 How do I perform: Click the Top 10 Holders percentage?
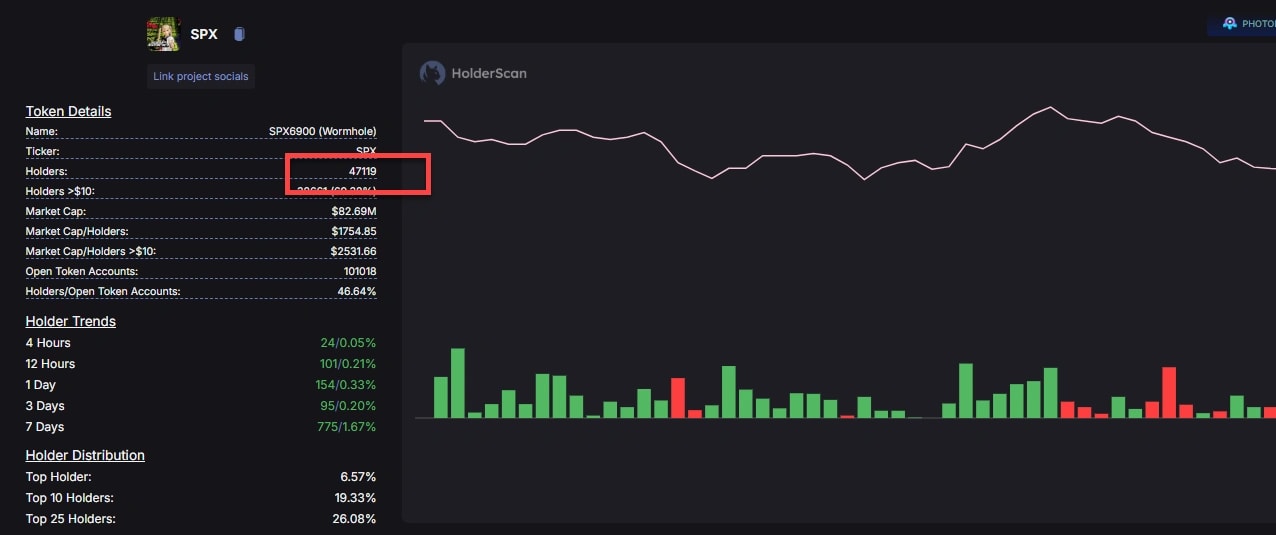coord(355,498)
